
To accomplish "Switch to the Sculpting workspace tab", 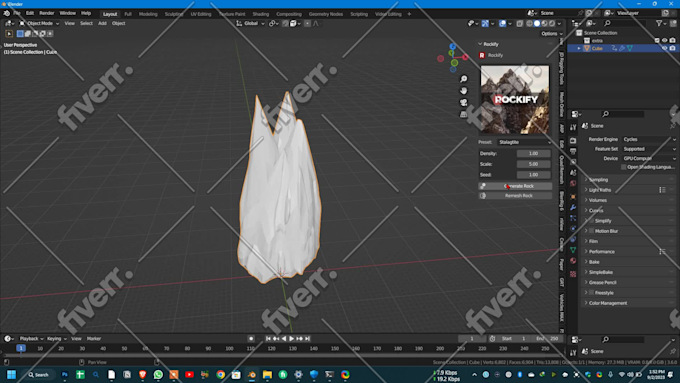I will click(173, 14).
